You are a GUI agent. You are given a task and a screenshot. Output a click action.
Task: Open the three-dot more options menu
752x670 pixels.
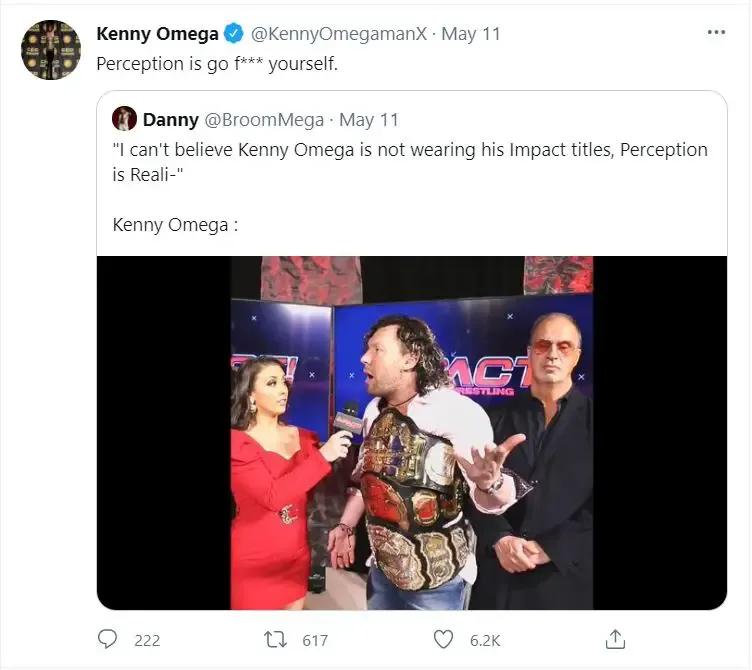click(716, 32)
